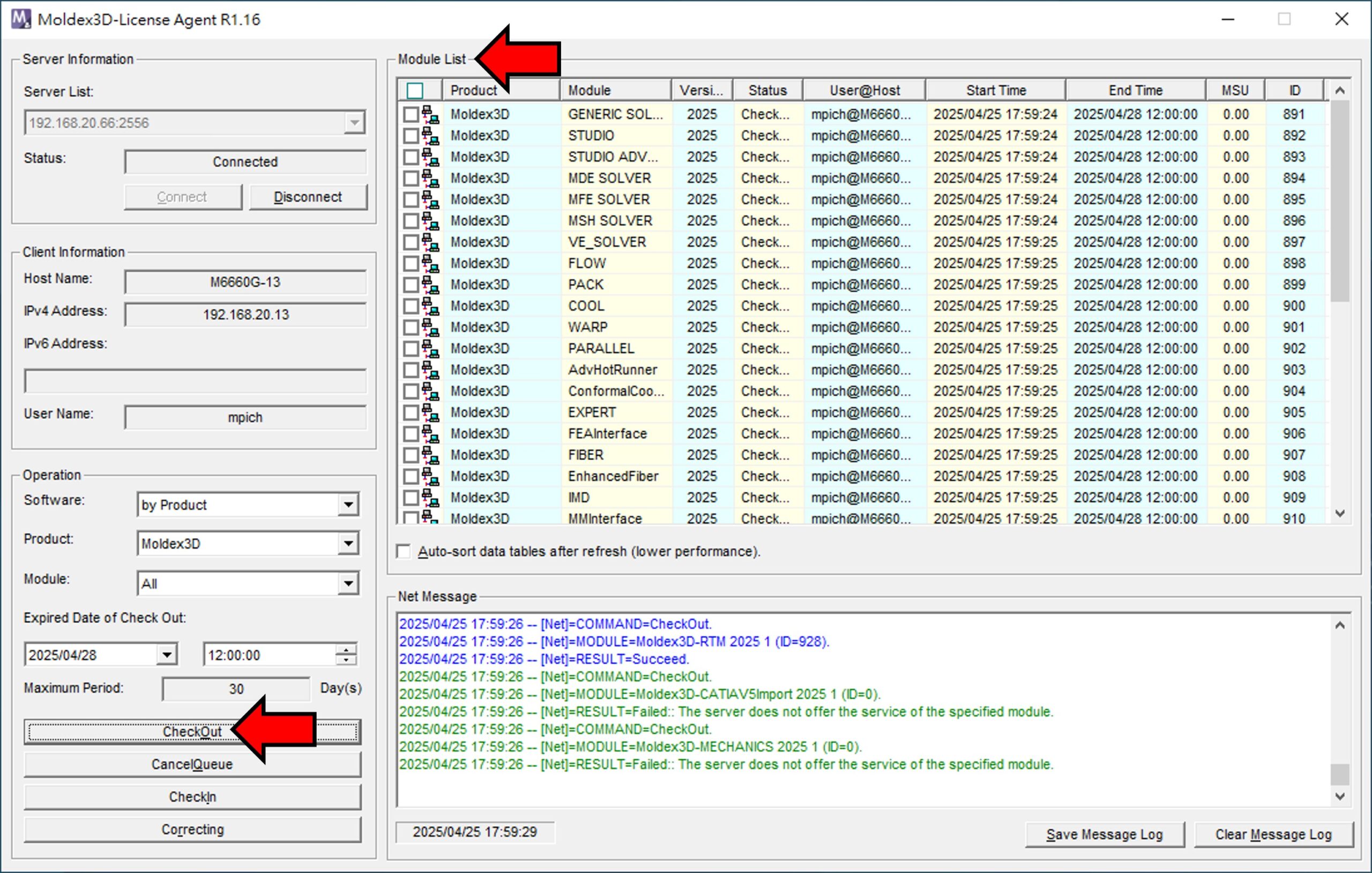Select the ID 903 cell in AdvHotRunner row
The width and height of the screenshot is (1372, 873).
point(1294,370)
